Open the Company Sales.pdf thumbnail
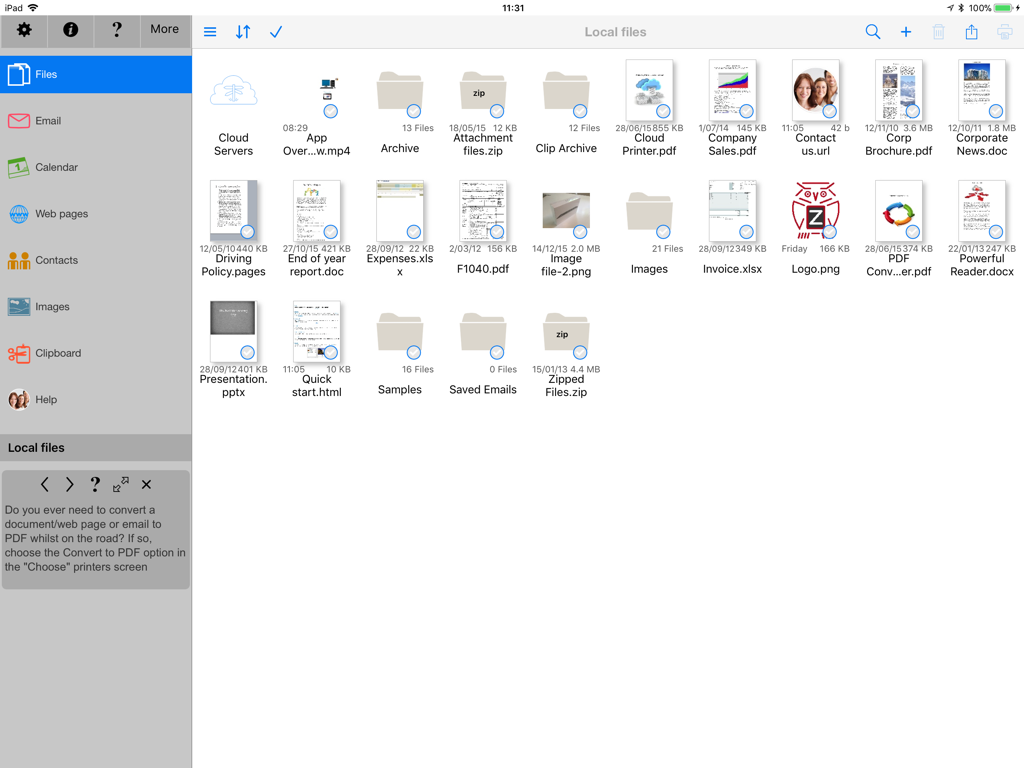The width and height of the screenshot is (1024, 768). point(731,90)
